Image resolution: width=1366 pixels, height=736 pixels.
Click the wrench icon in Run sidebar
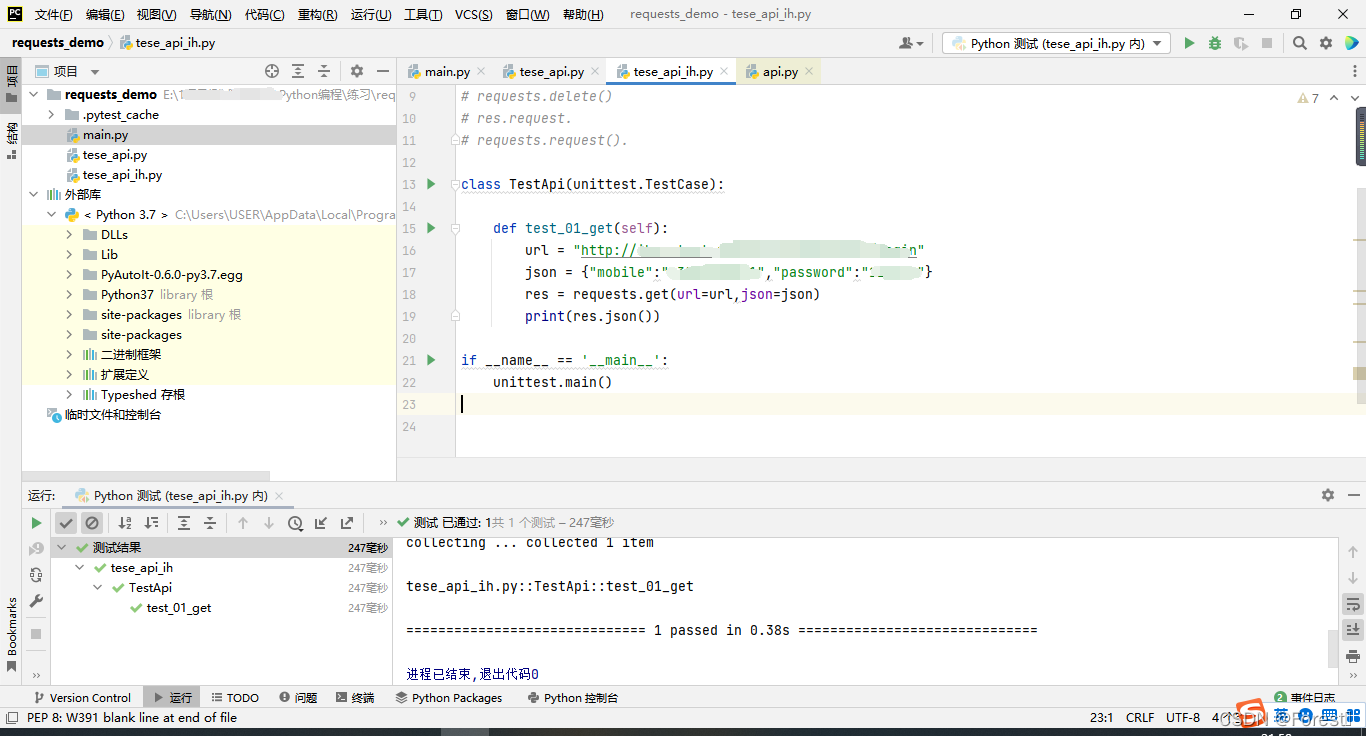[36, 601]
